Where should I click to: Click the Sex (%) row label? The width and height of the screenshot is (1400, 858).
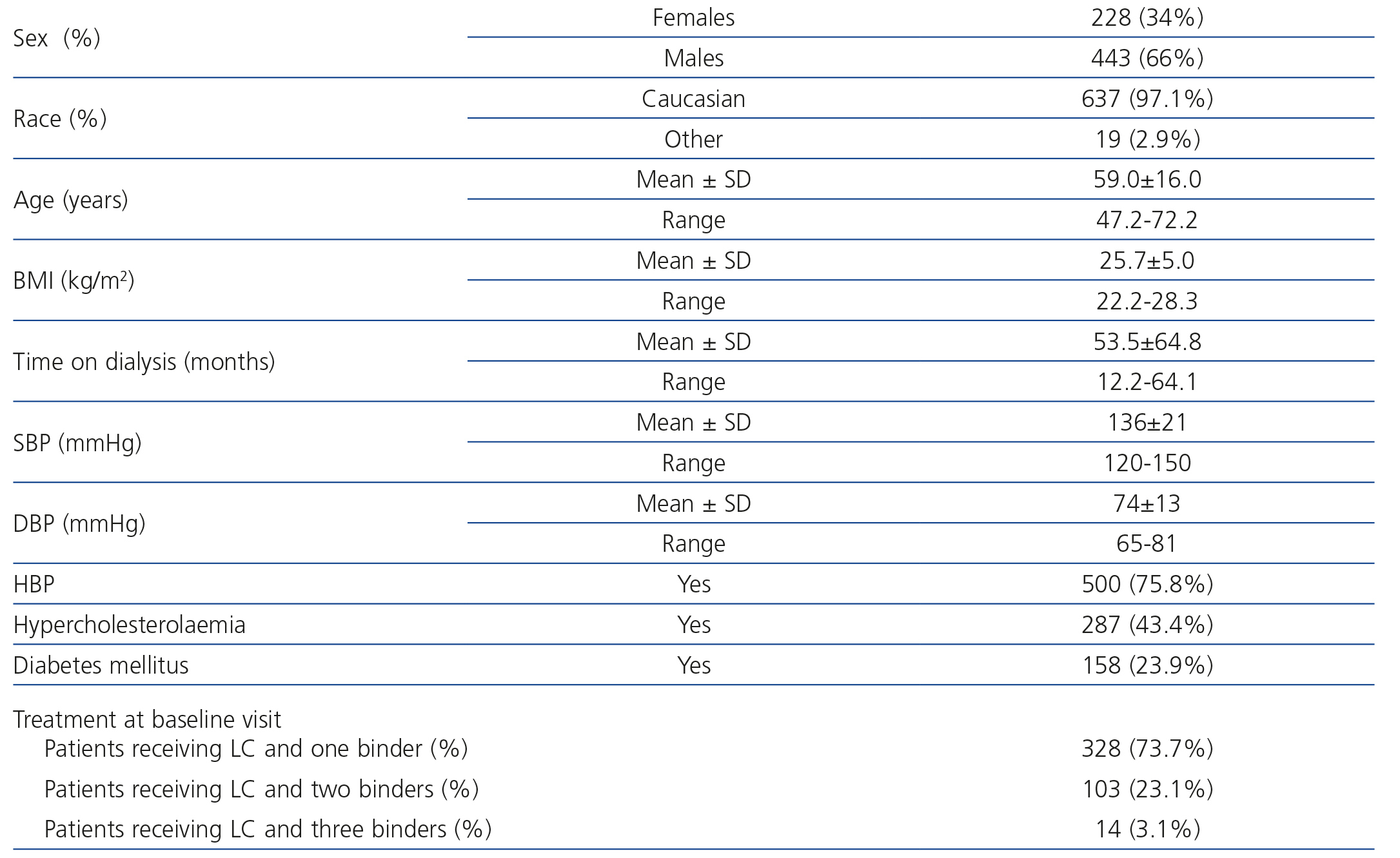point(57,39)
